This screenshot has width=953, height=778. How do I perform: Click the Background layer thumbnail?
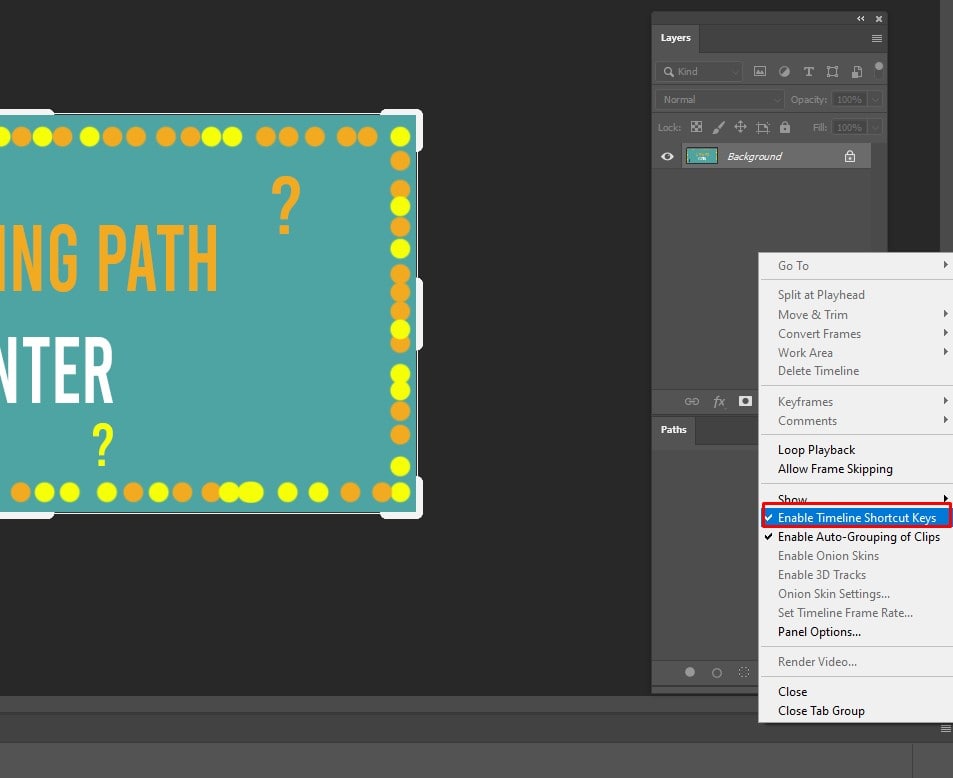(x=701, y=156)
